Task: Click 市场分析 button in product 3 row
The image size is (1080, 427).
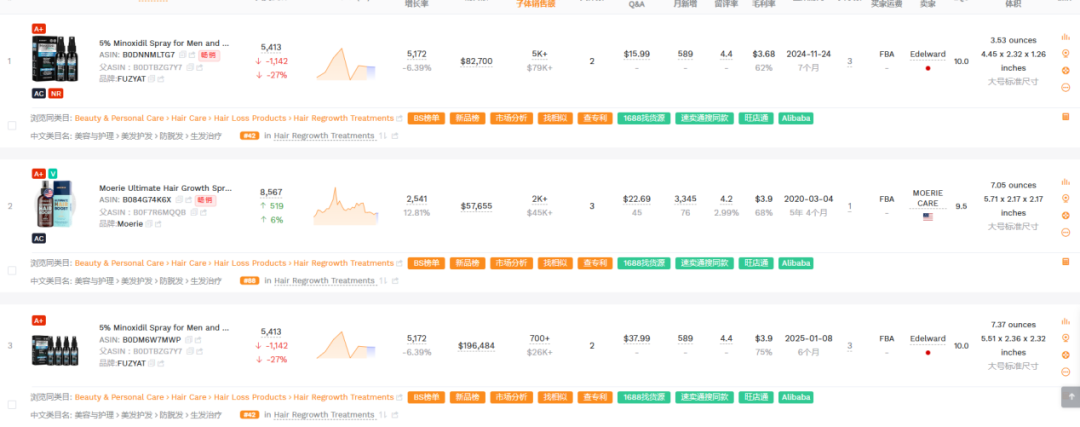Action: tap(511, 397)
